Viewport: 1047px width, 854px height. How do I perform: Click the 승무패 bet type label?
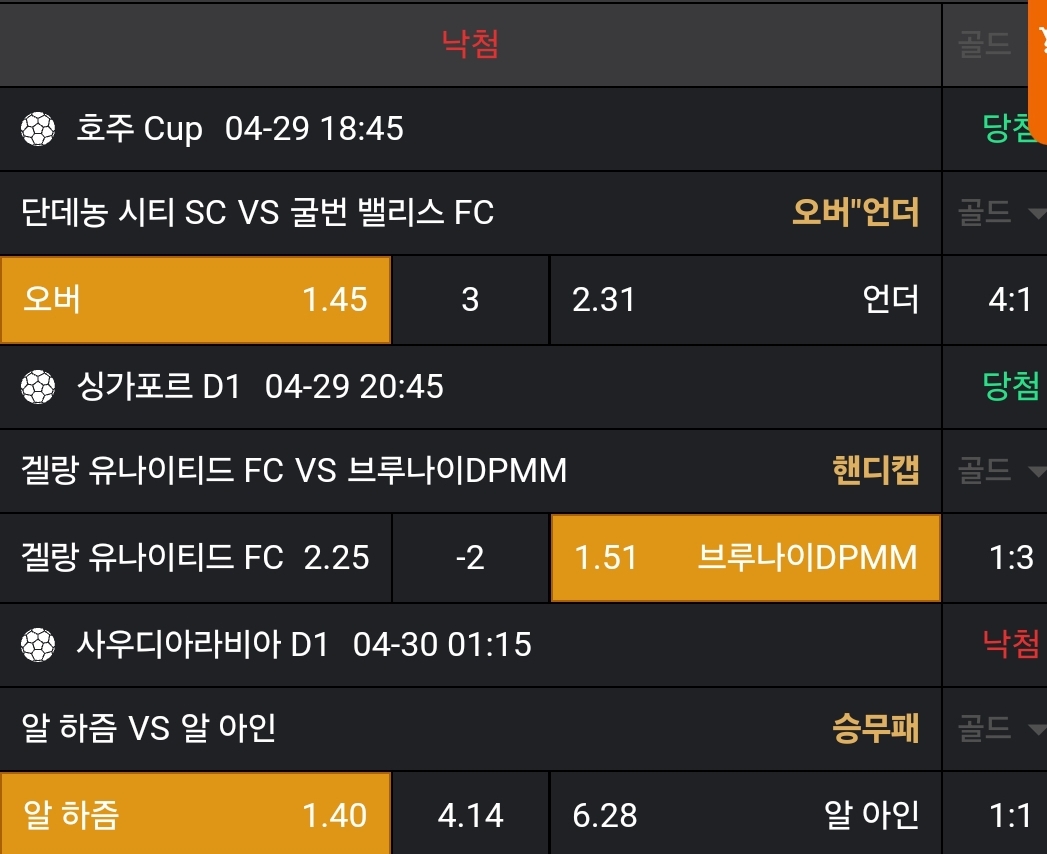(x=875, y=728)
